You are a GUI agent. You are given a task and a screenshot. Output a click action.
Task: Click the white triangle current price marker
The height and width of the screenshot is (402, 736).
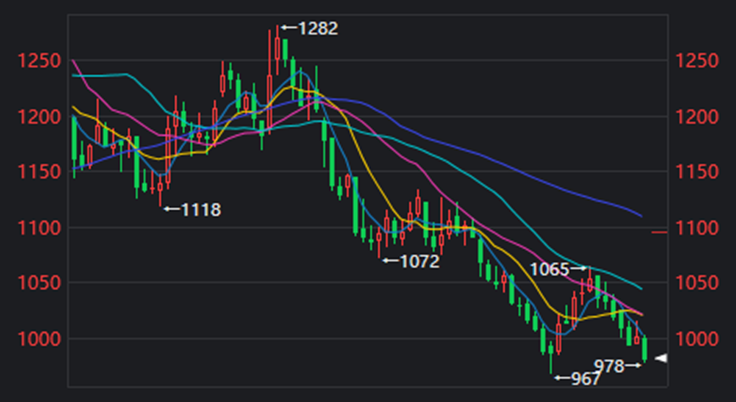coord(660,358)
